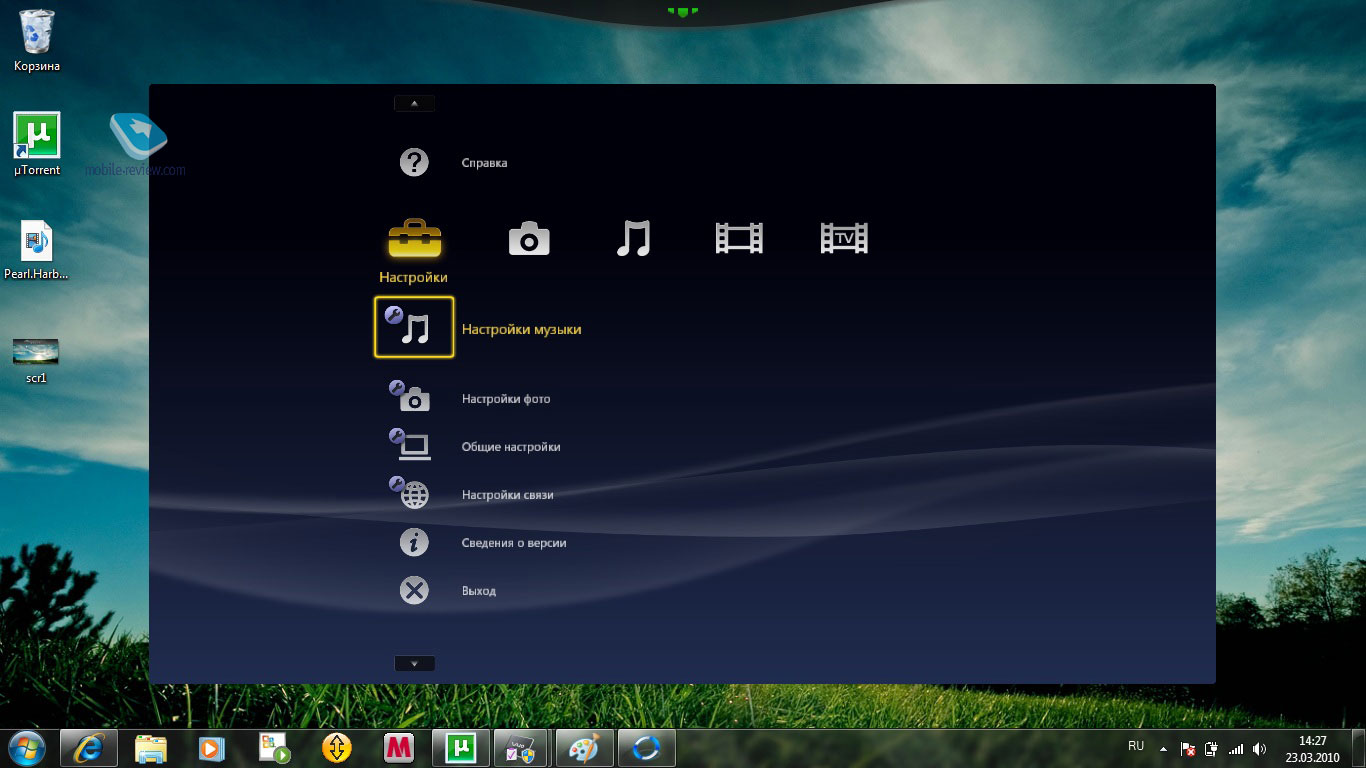Select the Video film strip category

(739, 238)
